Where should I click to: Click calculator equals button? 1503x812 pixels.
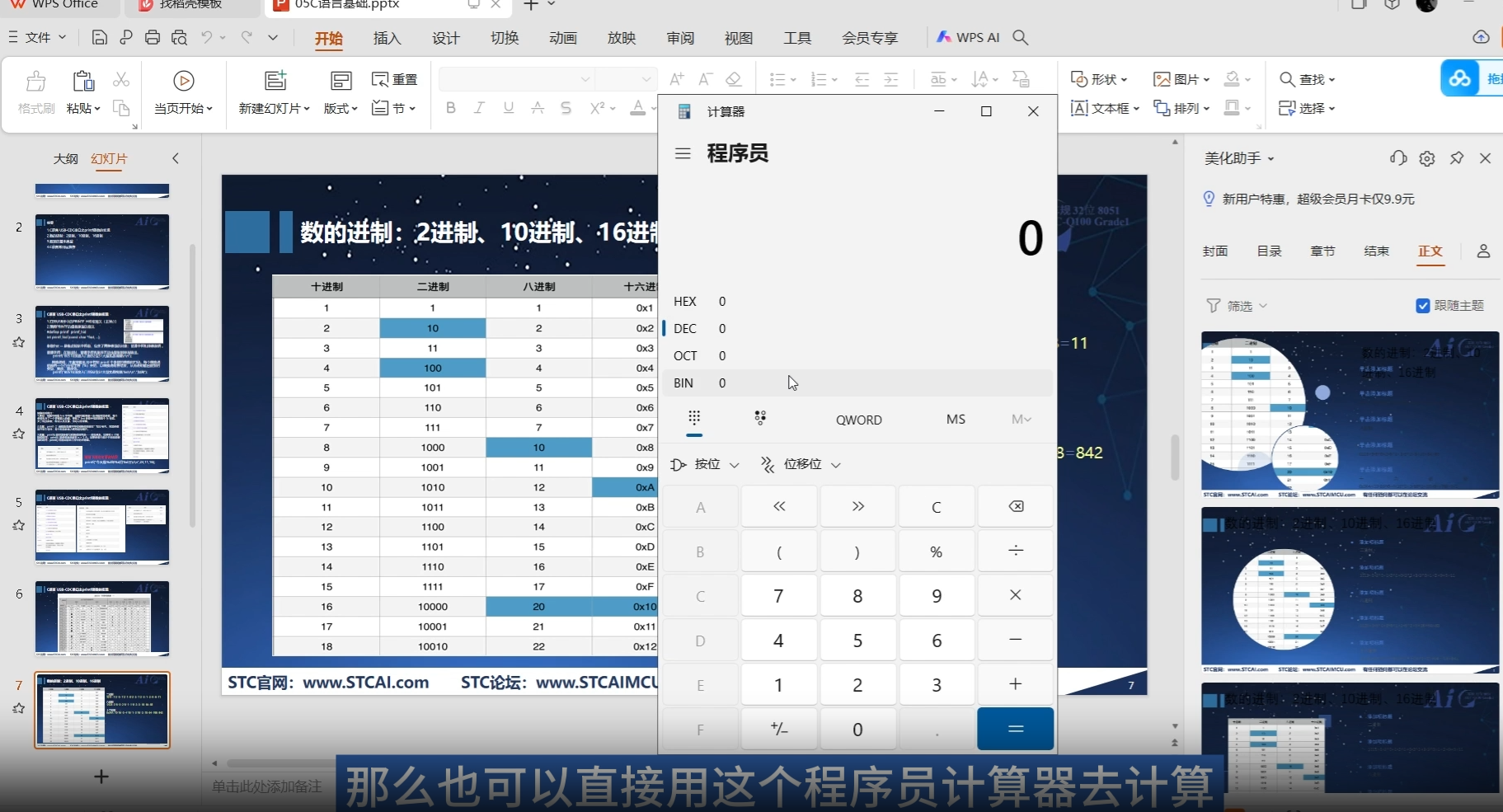click(1016, 729)
